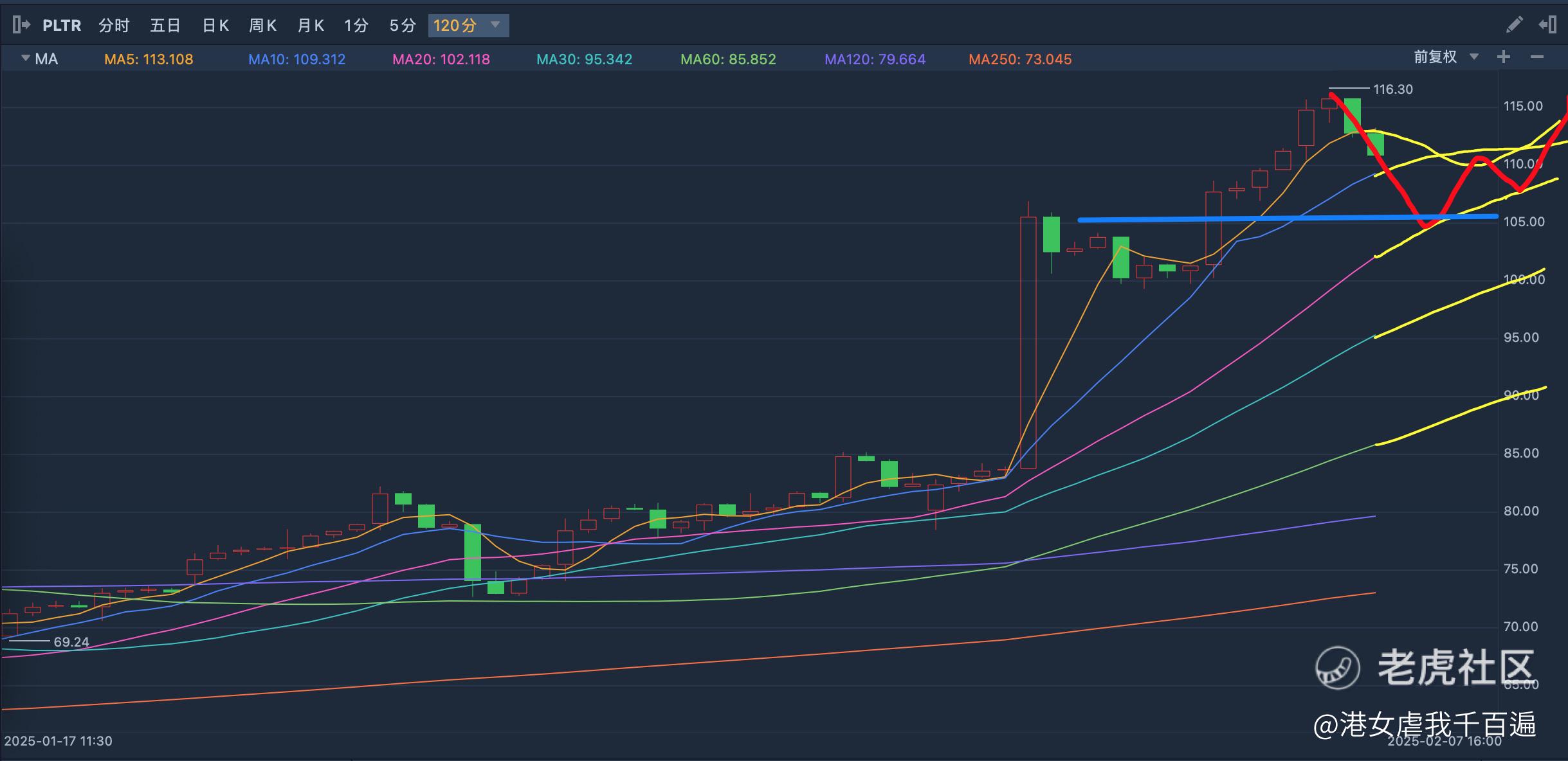Switch to the 五日 five-day tab
1568x761 pixels.
click(165, 26)
